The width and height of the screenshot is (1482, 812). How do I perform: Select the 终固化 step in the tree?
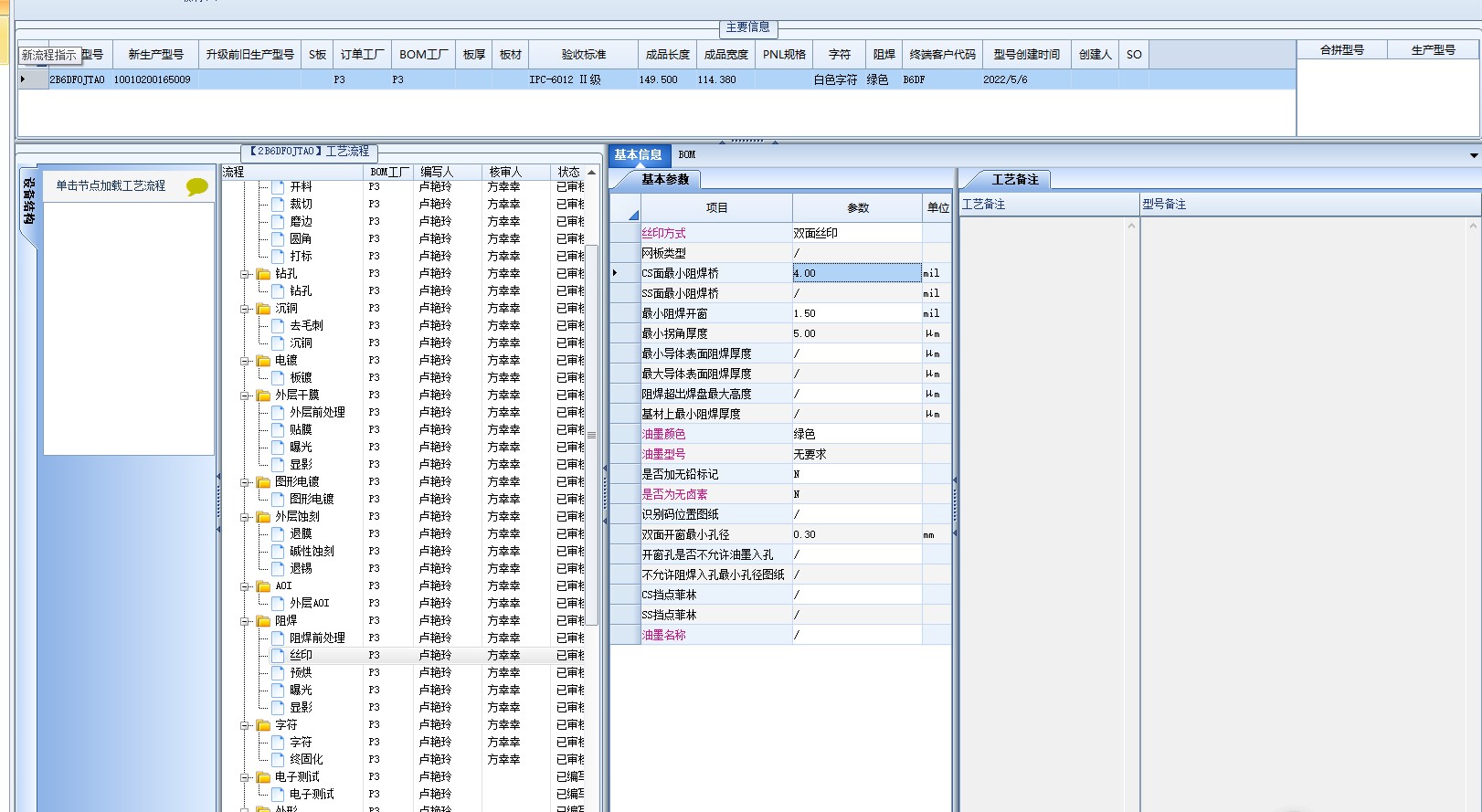click(306, 759)
